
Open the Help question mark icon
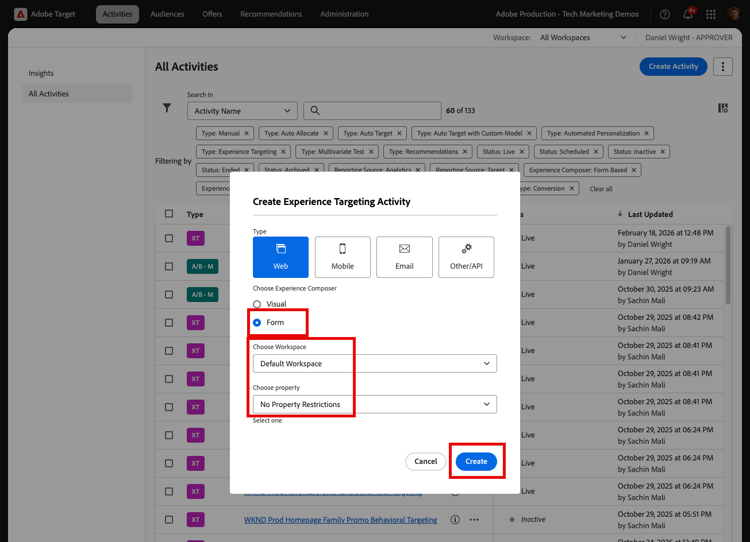point(664,14)
